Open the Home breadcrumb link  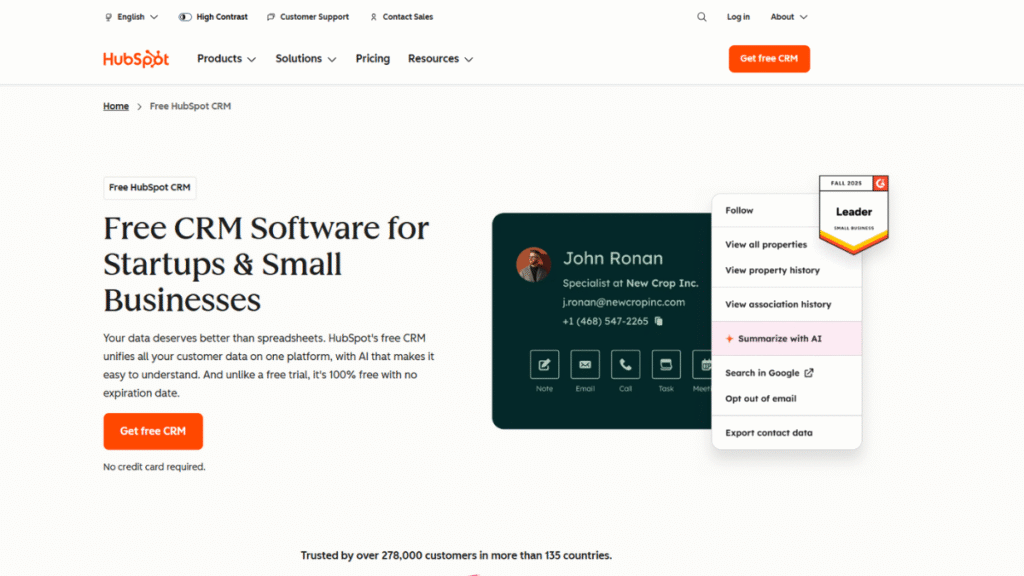(x=116, y=105)
